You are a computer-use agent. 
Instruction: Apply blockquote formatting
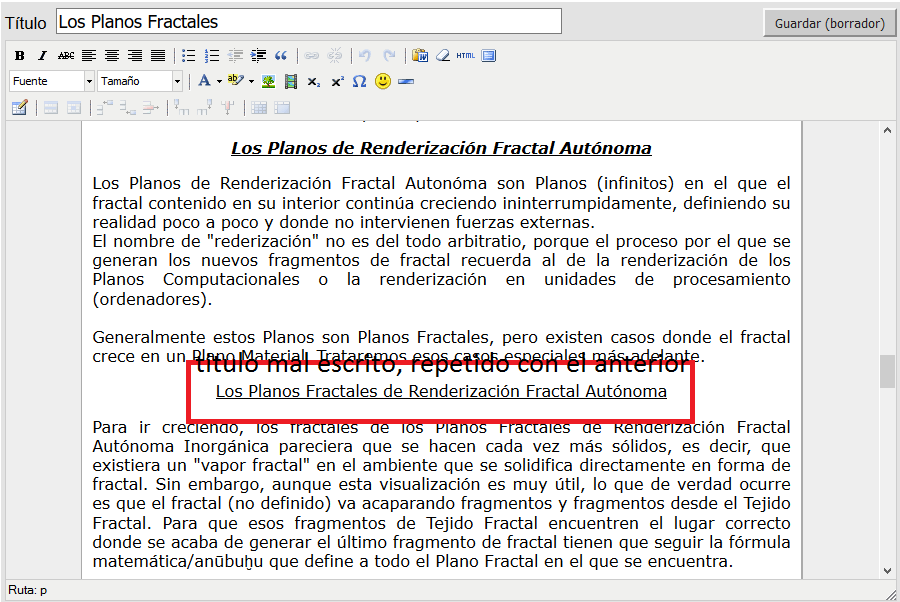pos(281,56)
